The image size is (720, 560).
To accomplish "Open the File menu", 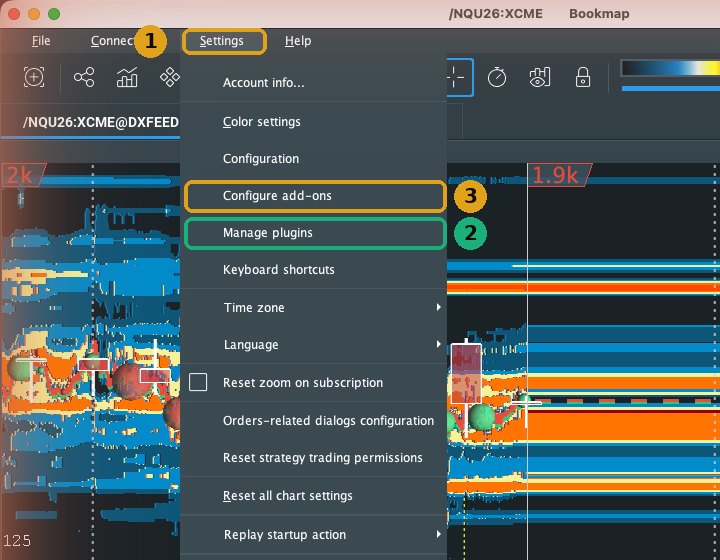I will pyautogui.click(x=41, y=41).
